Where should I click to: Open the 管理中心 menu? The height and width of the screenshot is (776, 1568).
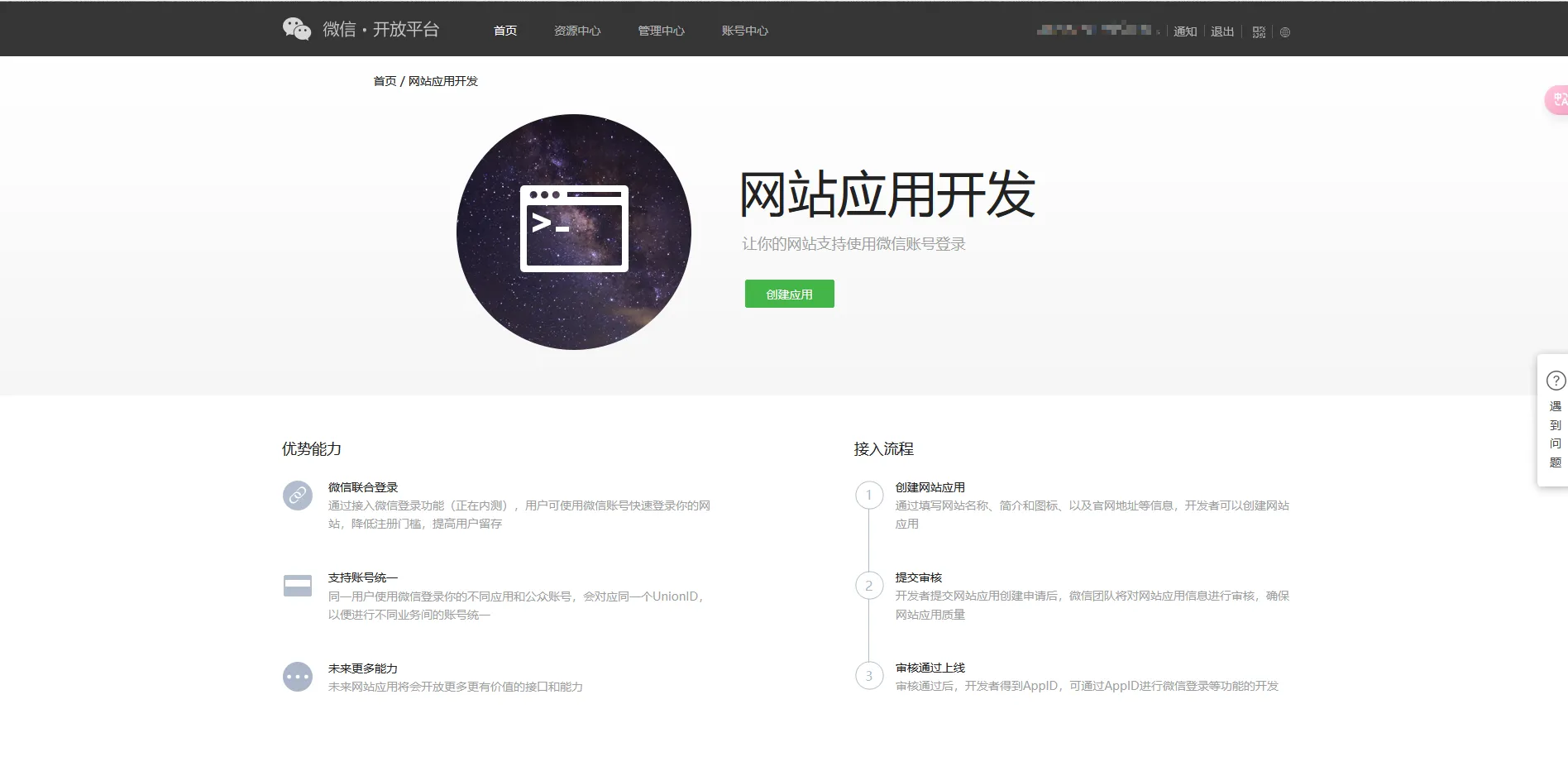click(661, 31)
